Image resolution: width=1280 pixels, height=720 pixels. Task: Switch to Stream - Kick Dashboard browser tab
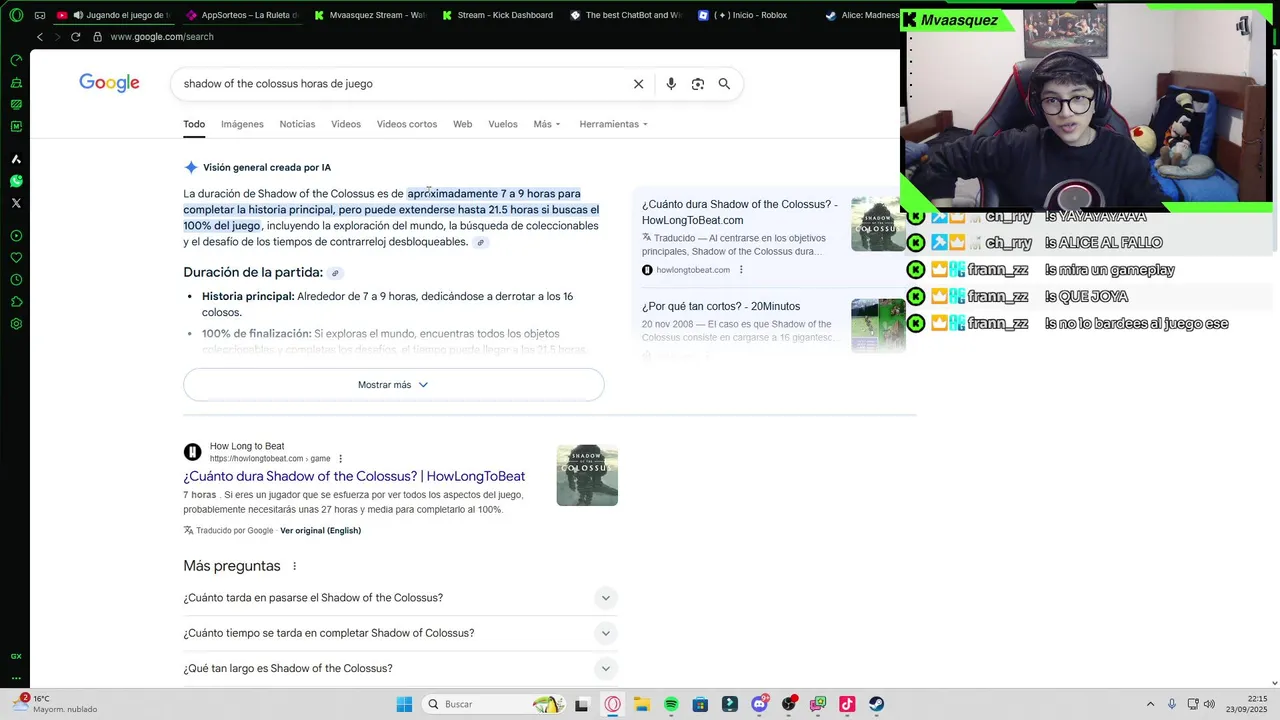pyautogui.click(x=497, y=15)
